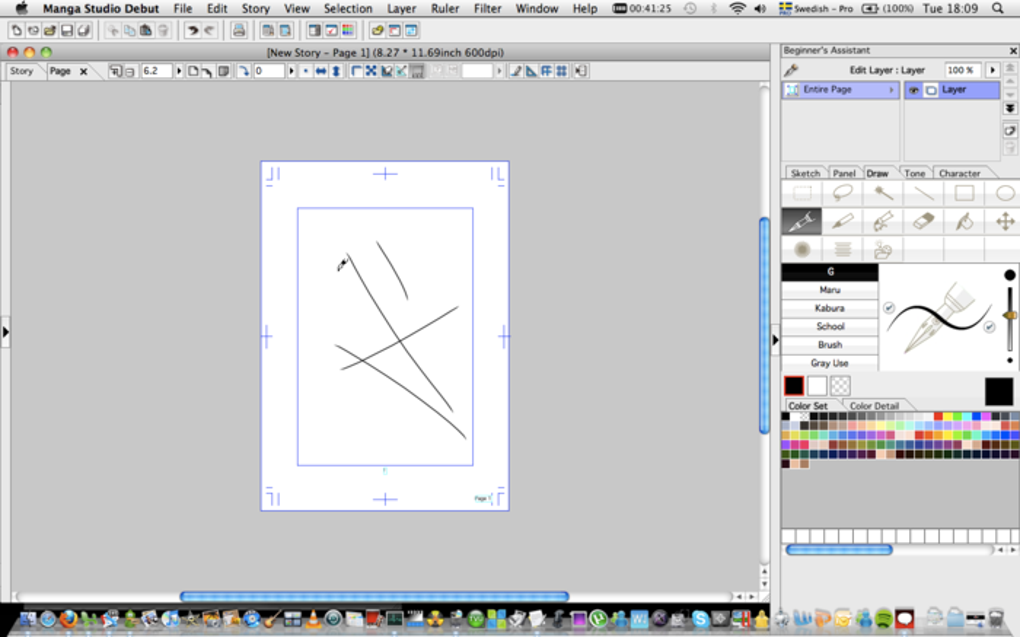Toggle the right checkmark on pen preview
Image resolution: width=1020 pixels, height=637 pixels.
click(x=989, y=327)
